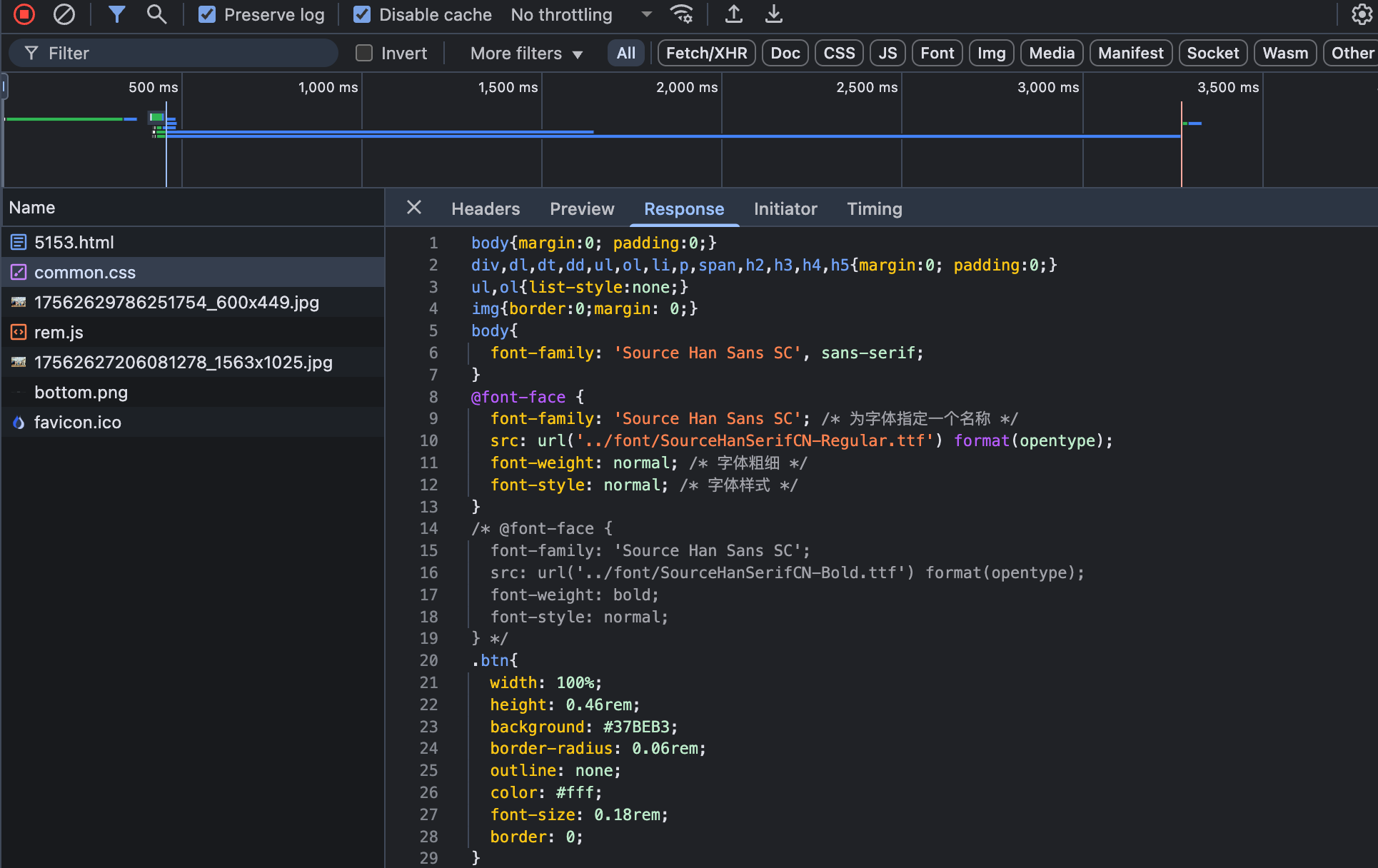Uncheck the Preserve log checkbox

click(x=207, y=14)
